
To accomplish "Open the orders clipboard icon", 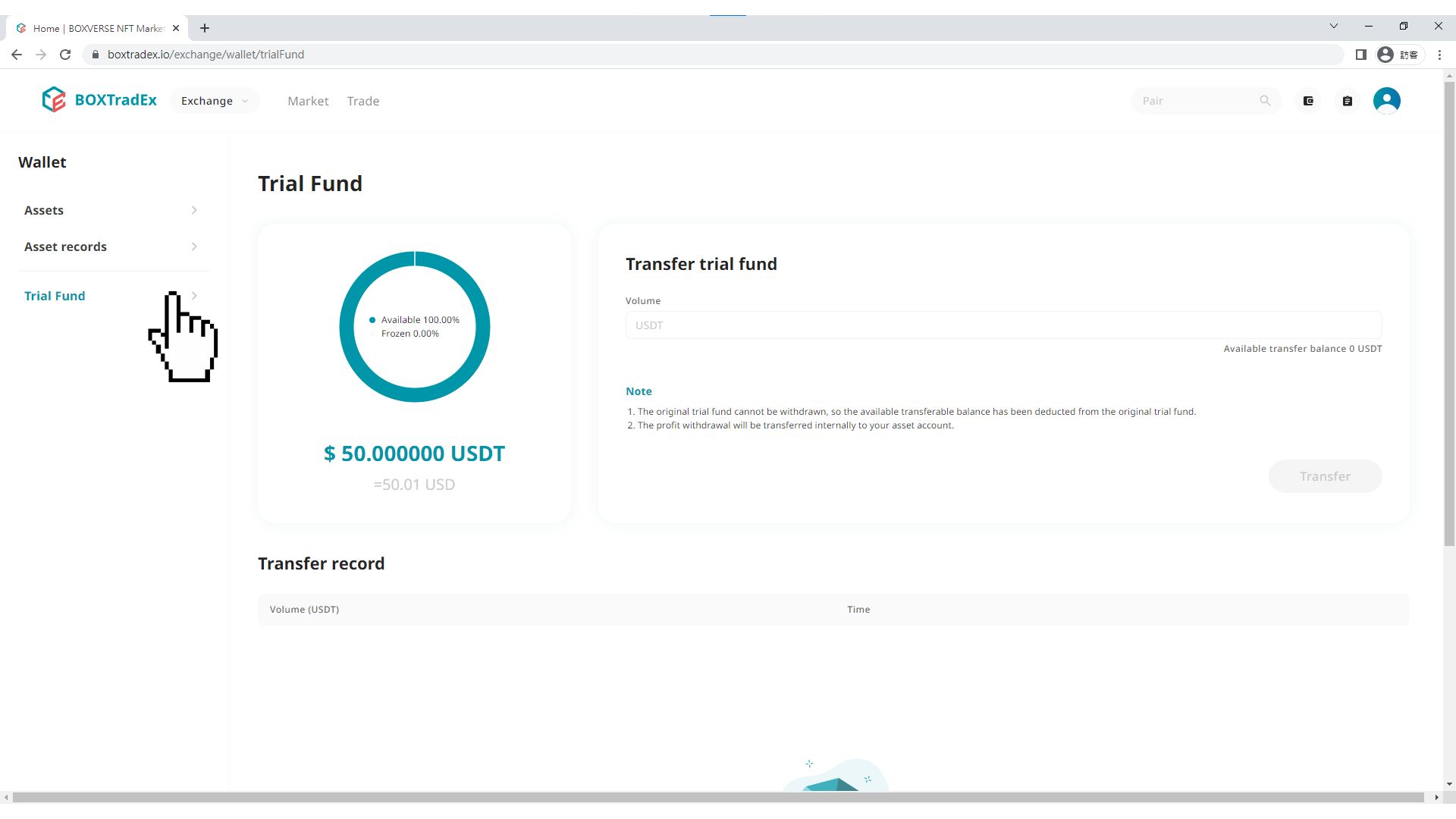I will 1348,101.
